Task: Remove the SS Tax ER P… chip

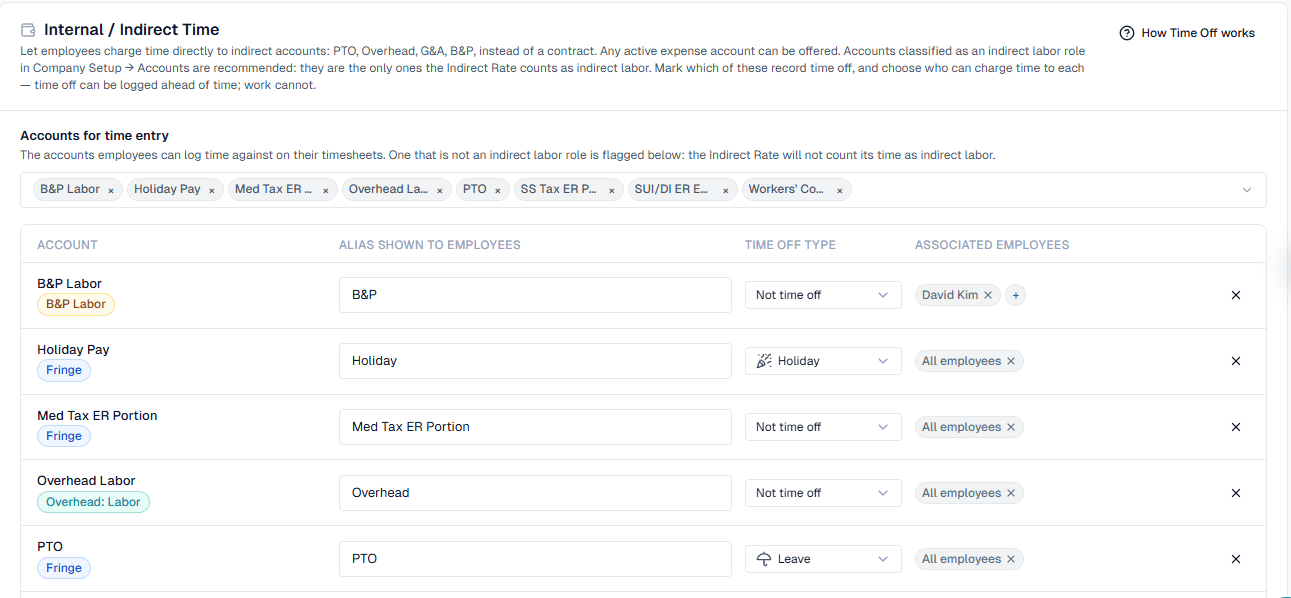Action: coord(612,190)
